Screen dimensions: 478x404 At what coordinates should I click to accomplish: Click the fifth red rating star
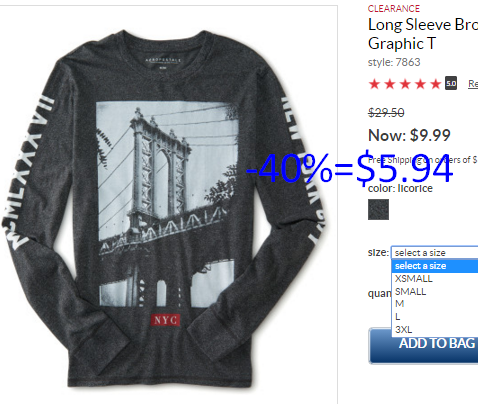(436, 84)
